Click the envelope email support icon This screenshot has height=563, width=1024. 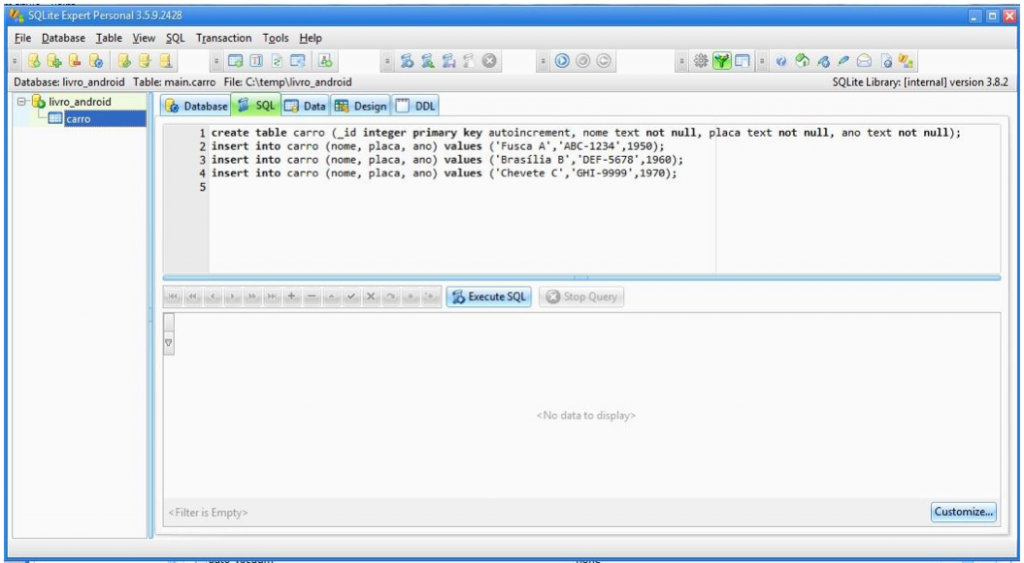pos(863,61)
